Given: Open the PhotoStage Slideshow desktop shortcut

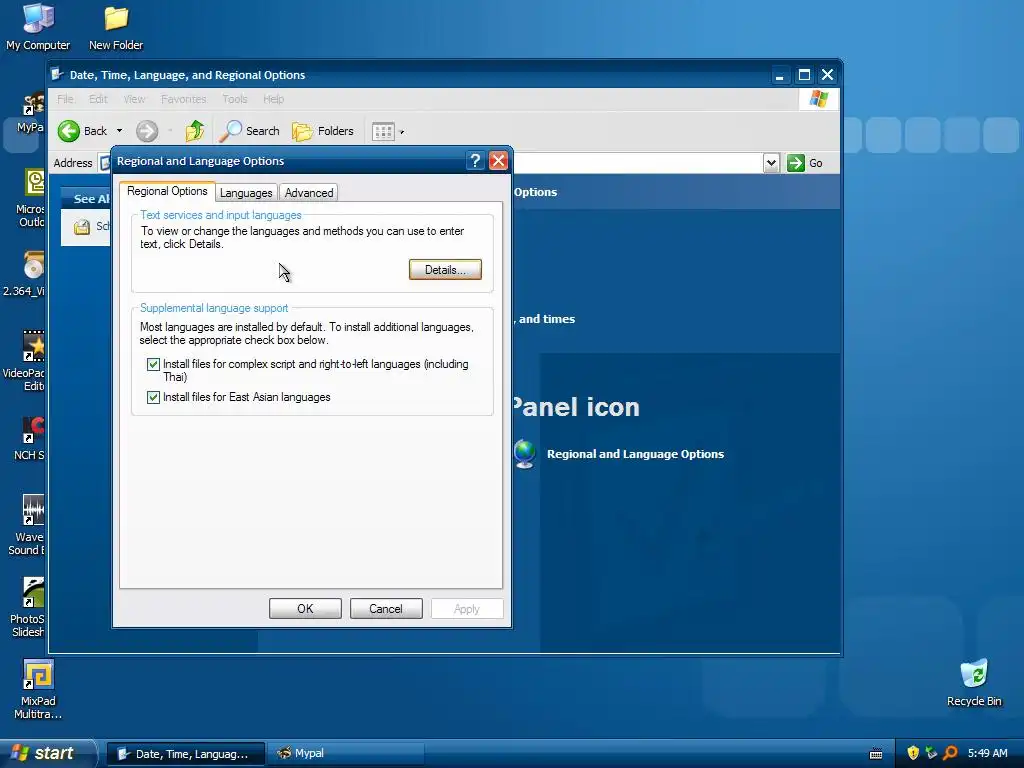Looking at the screenshot, I should click(x=29, y=607).
